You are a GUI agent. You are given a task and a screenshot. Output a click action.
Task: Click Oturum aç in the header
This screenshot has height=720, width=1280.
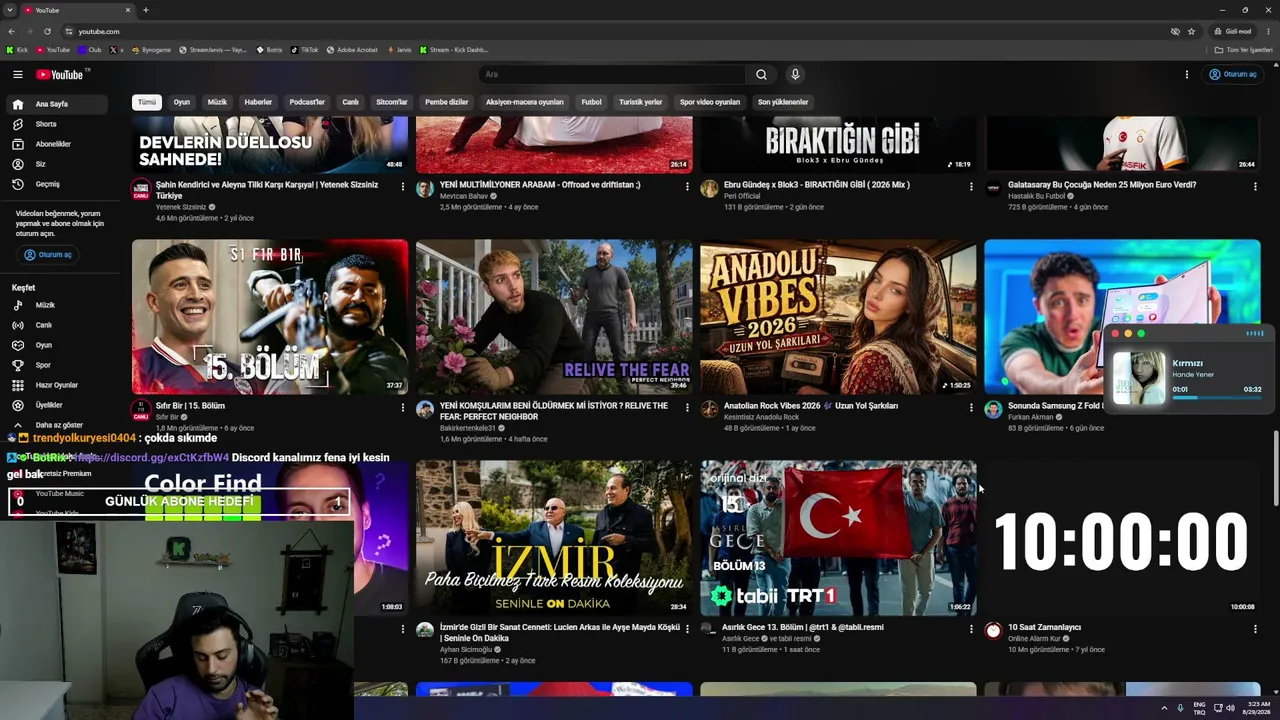[1233, 74]
